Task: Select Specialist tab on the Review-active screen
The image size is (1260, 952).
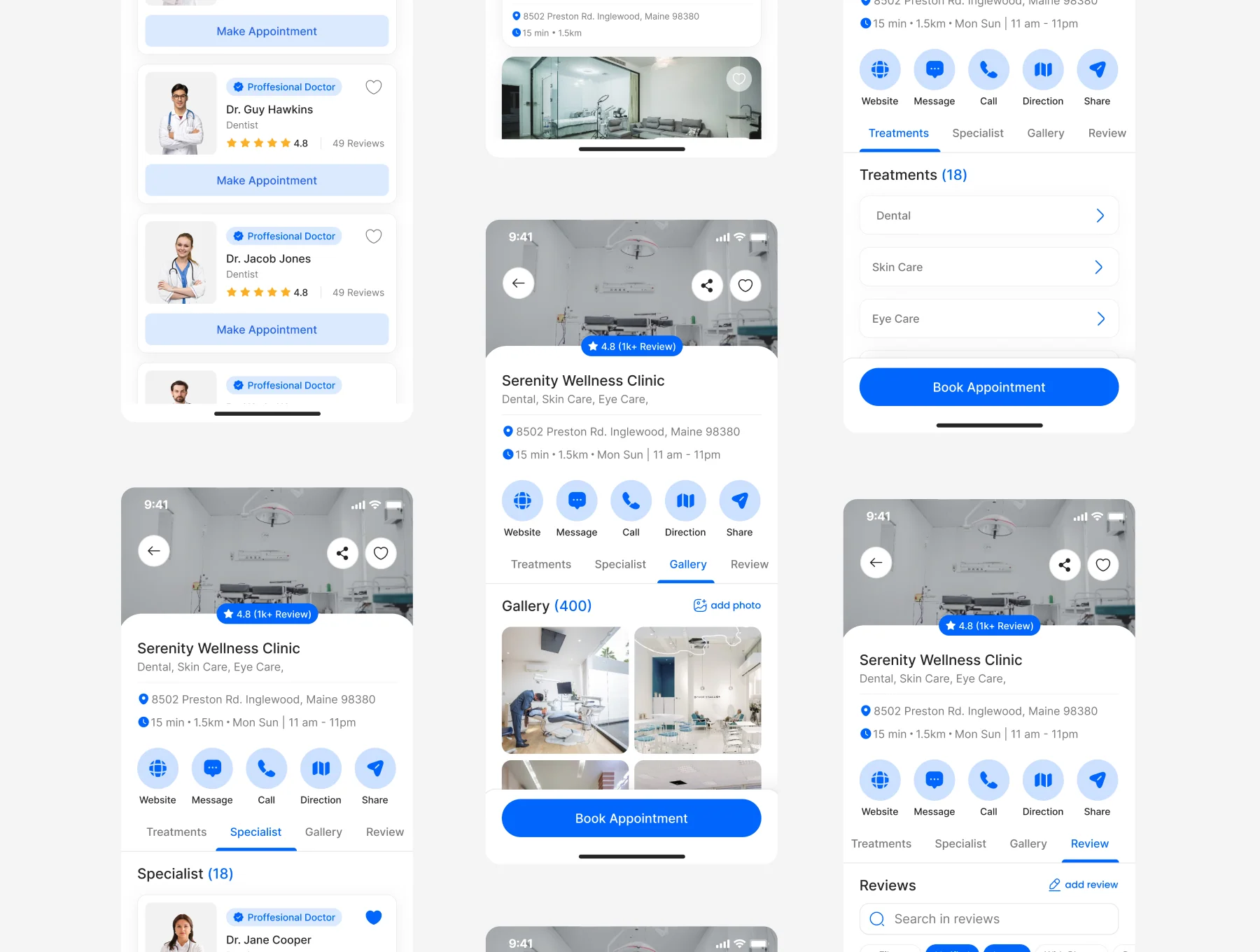Action: (x=960, y=843)
